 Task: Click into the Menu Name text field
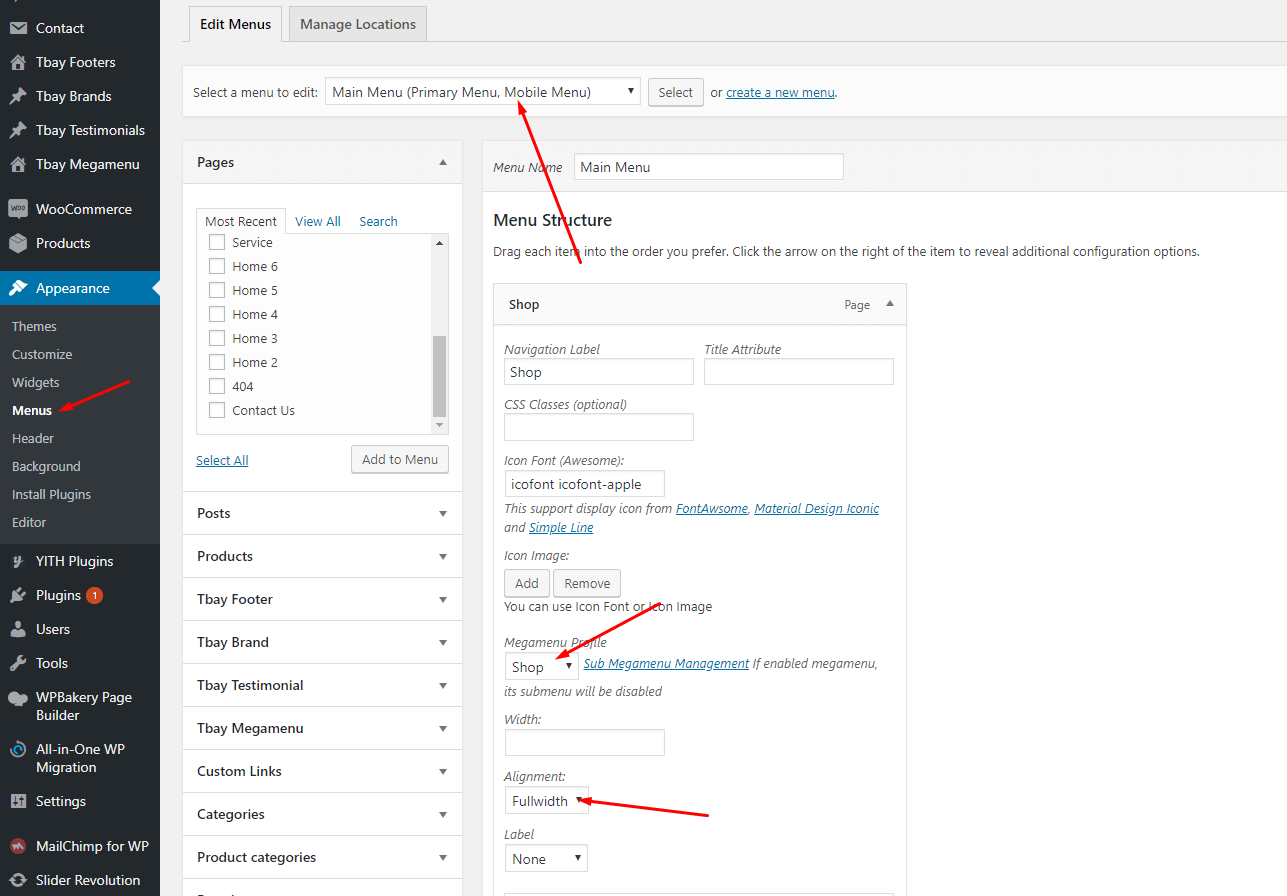tap(709, 167)
